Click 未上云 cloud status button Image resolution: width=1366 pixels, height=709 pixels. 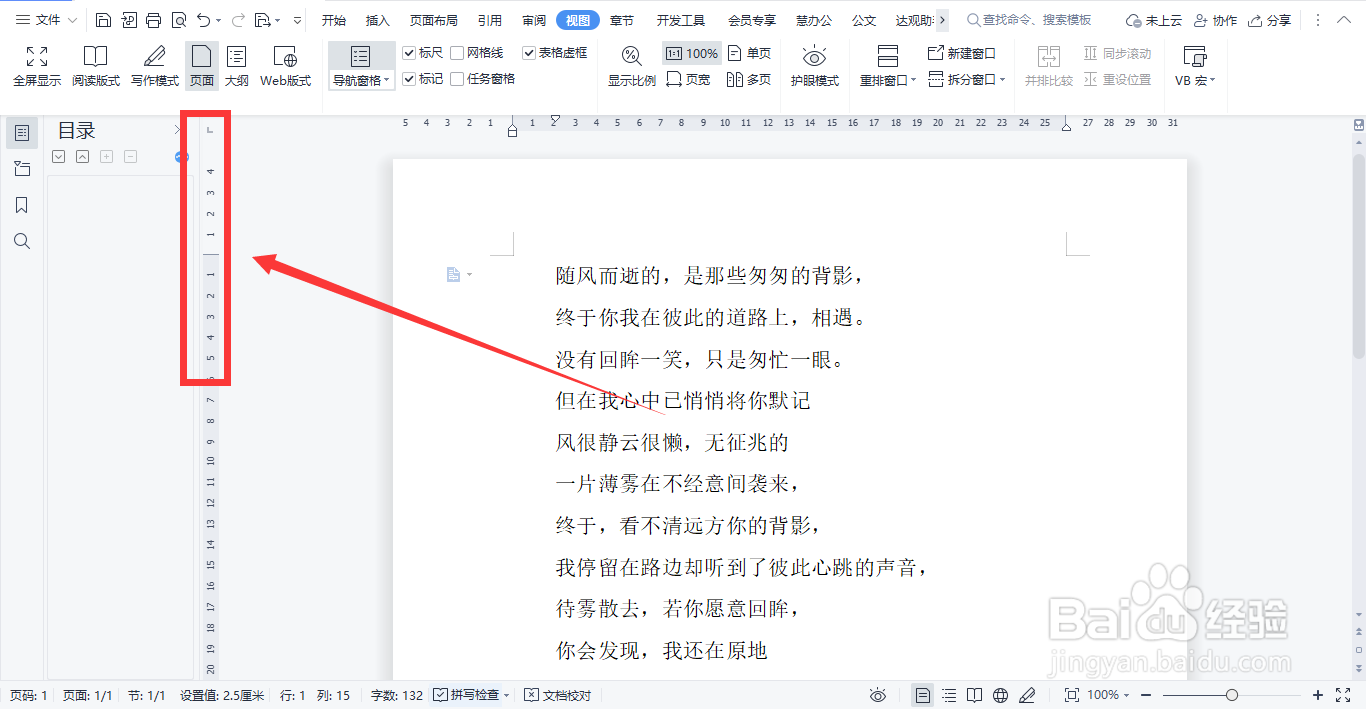tap(1153, 20)
